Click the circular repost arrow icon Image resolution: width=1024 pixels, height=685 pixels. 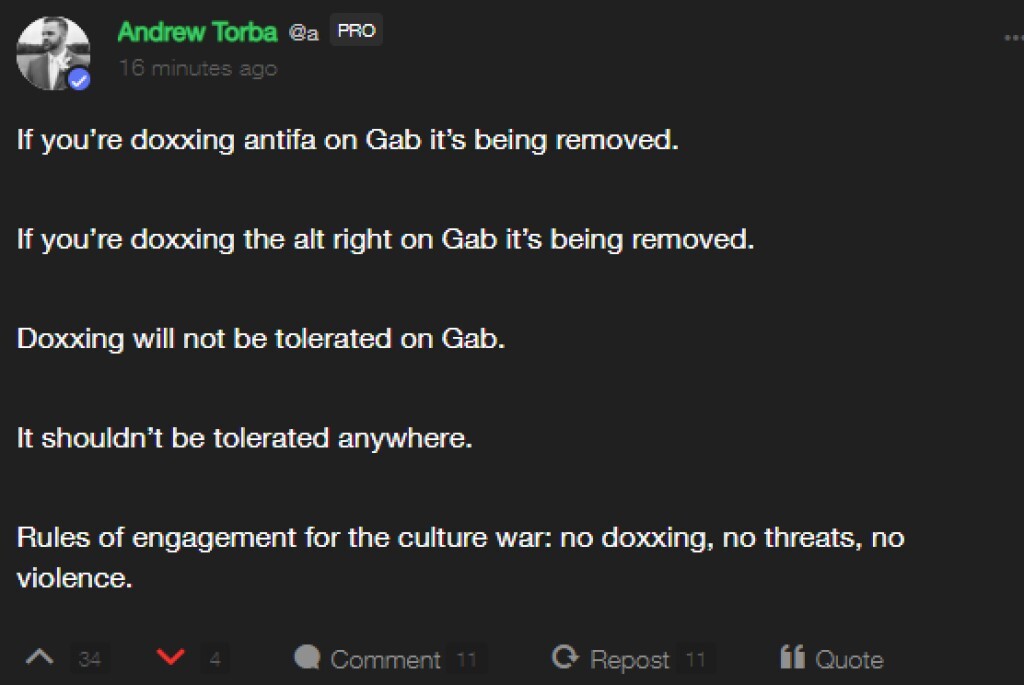(565, 658)
